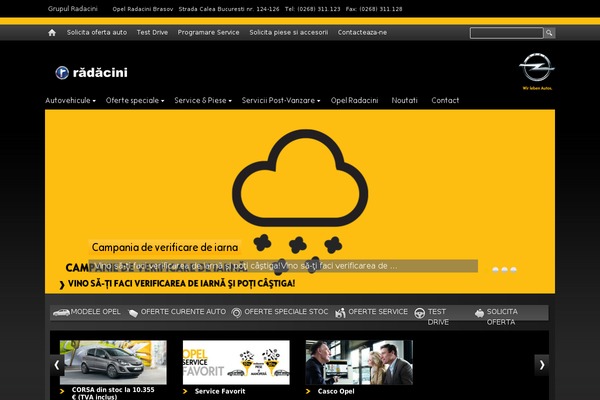Click into the search input field

click(507, 33)
